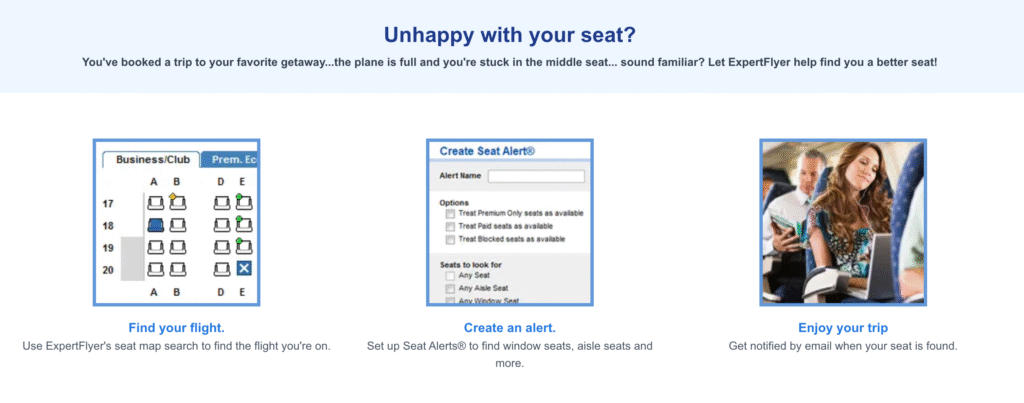This screenshot has height=403, width=1024.
Task: Enable Treat Paid seats as available
Action: pyautogui.click(x=450, y=227)
